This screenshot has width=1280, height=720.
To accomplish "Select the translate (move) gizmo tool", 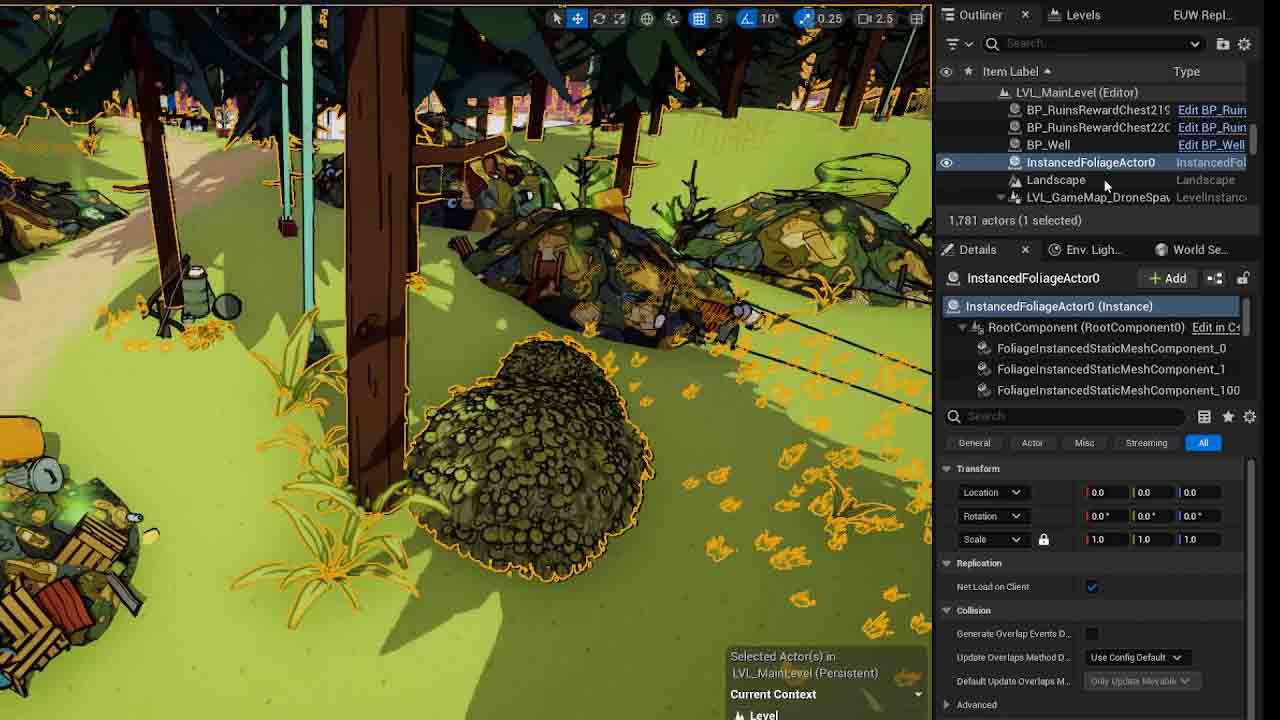I will (x=578, y=19).
